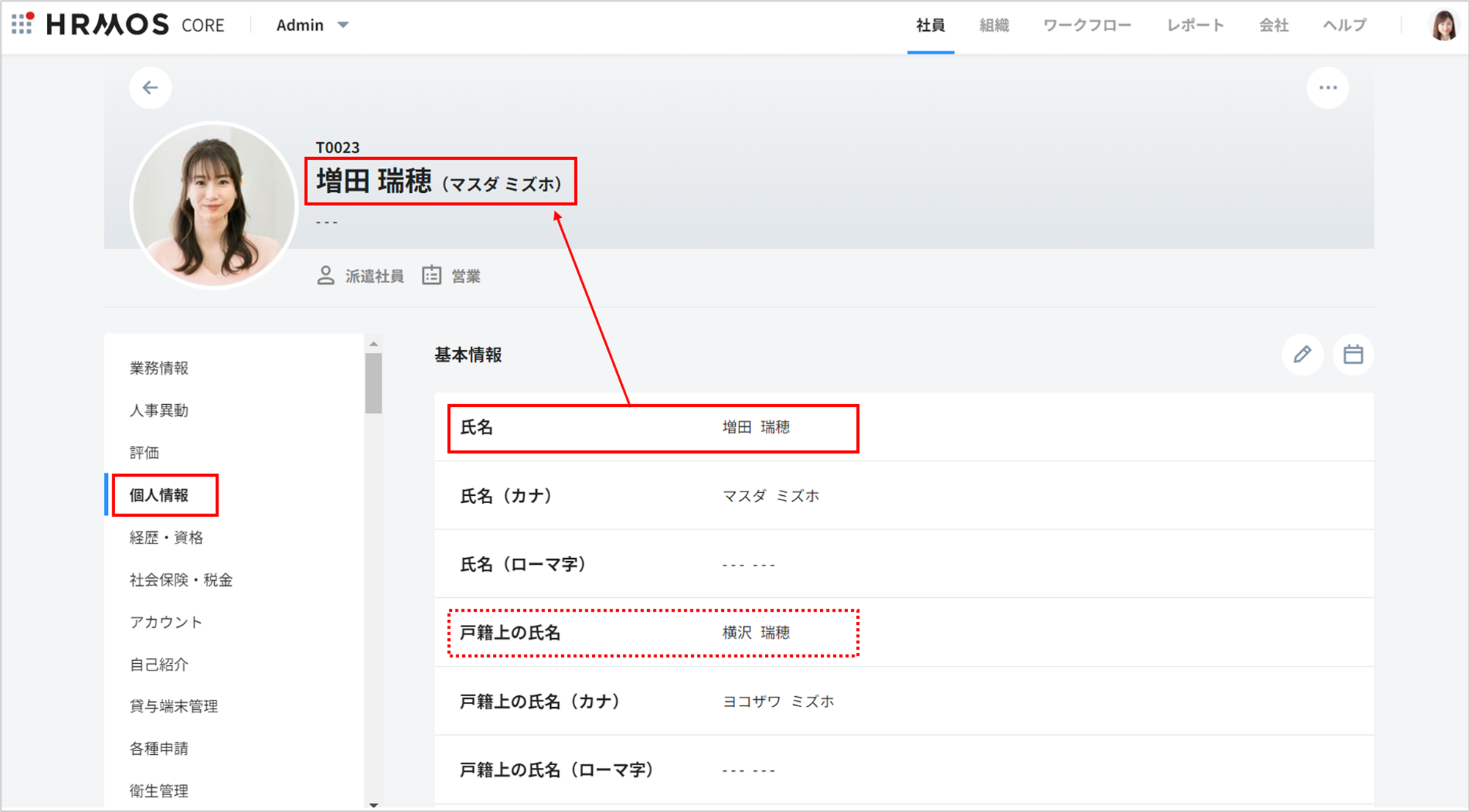This screenshot has height=812, width=1470.
Task: Open the ワークフロー tab
Action: (1087, 26)
